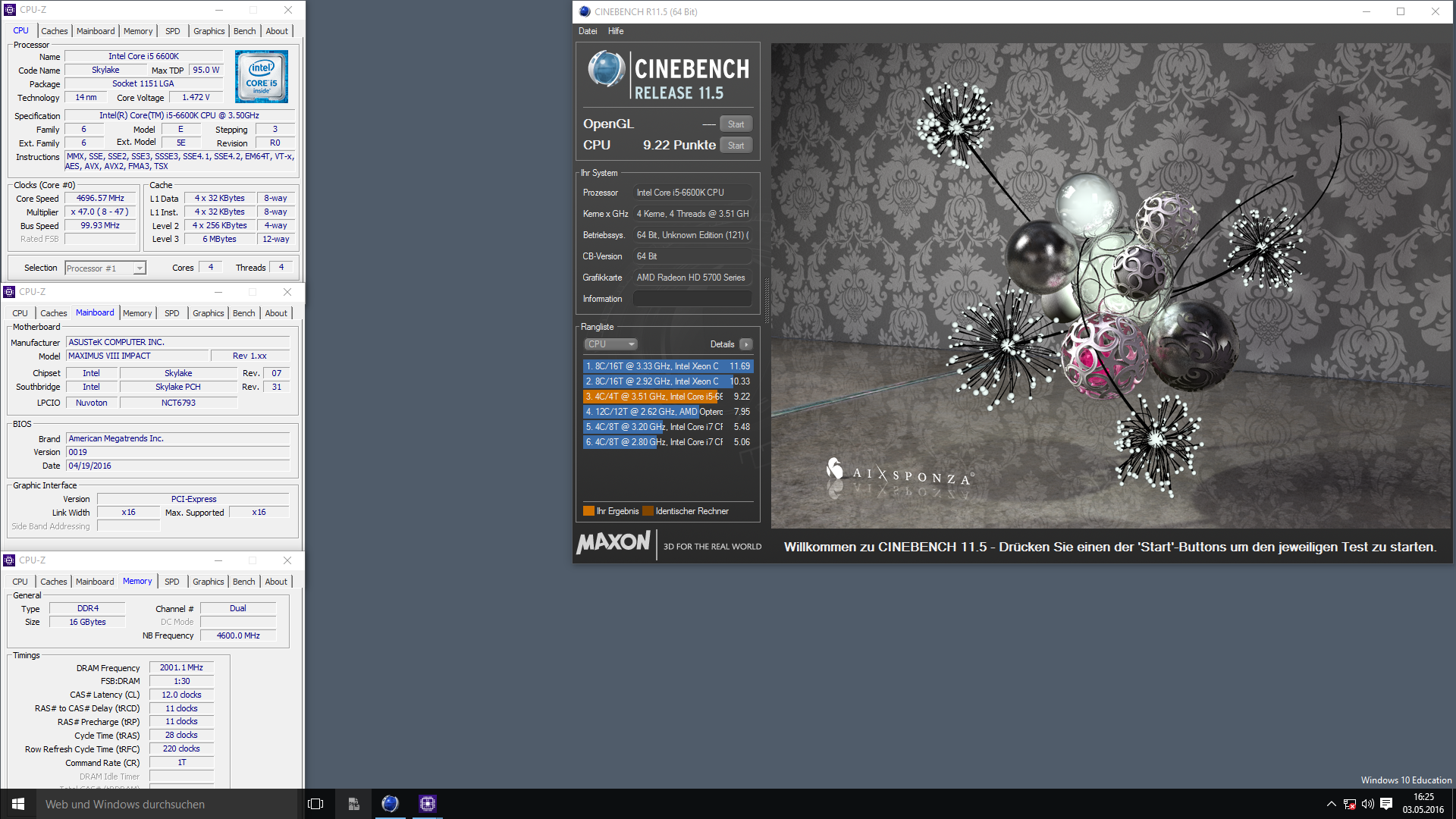
Task: Open the Graphics tab in the top CPU-Z window
Action: click(209, 31)
